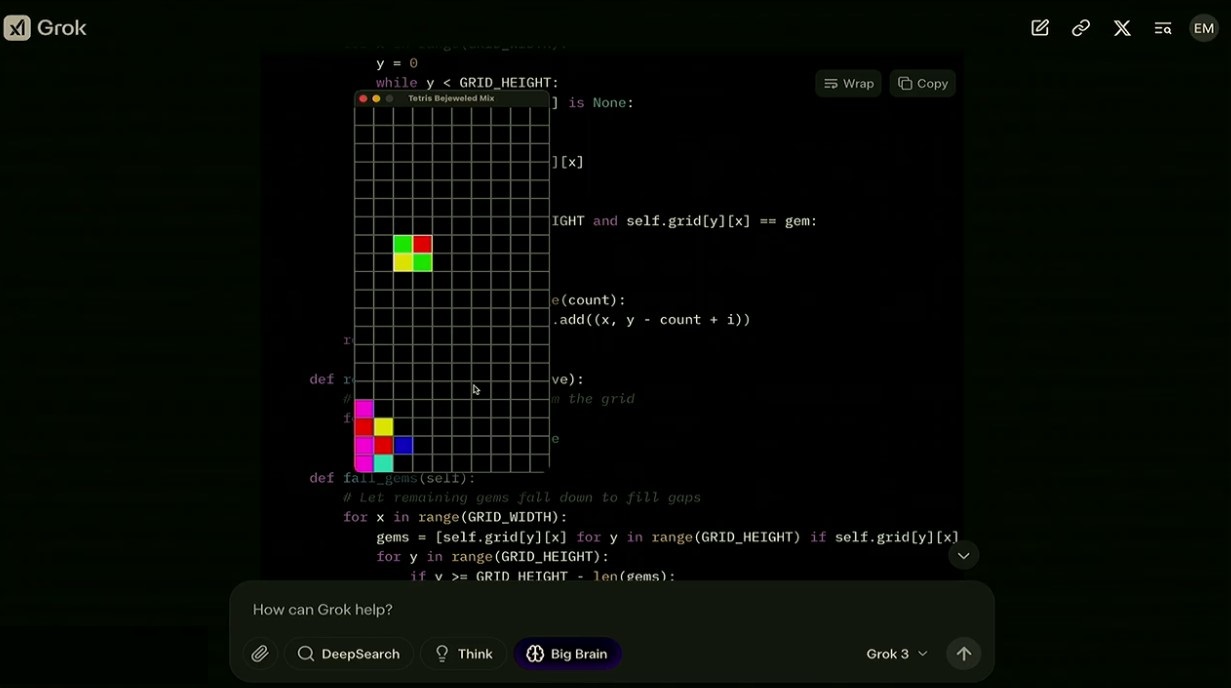This screenshot has width=1231, height=688.
Task: Attach a file with paperclip icon
Action: [x=260, y=654]
